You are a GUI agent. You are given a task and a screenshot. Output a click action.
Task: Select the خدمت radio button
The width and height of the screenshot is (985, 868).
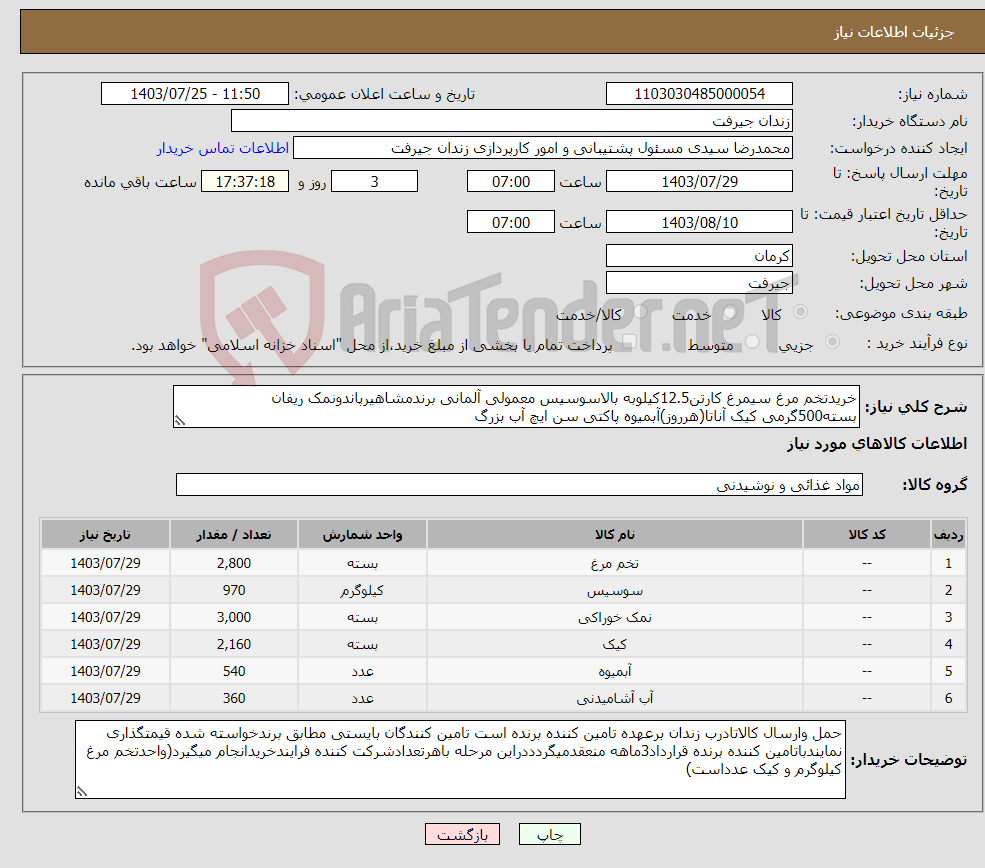click(x=729, y=312)
